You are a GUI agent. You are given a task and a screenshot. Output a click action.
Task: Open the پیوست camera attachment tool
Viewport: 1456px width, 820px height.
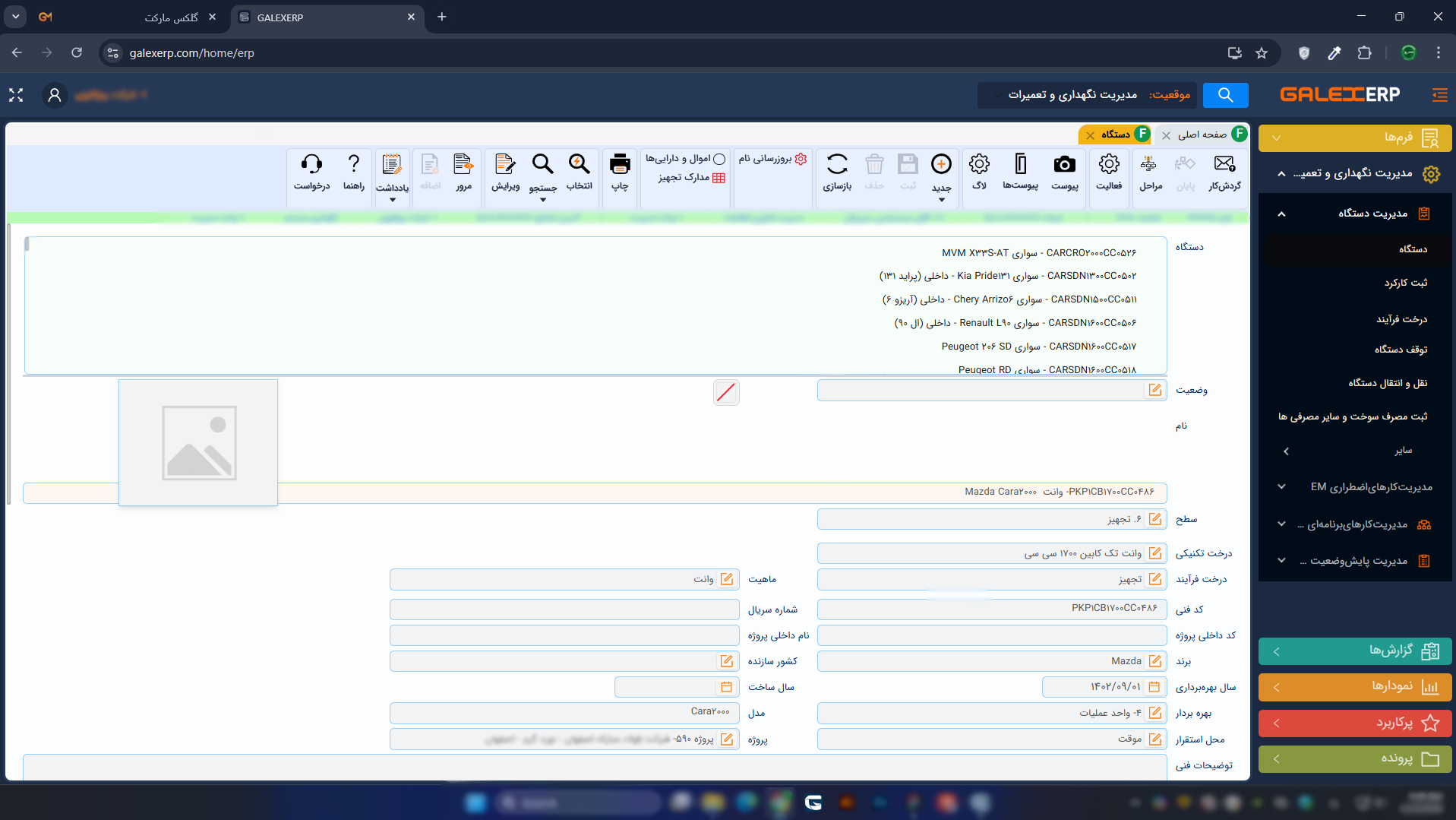pos(1064,173)
